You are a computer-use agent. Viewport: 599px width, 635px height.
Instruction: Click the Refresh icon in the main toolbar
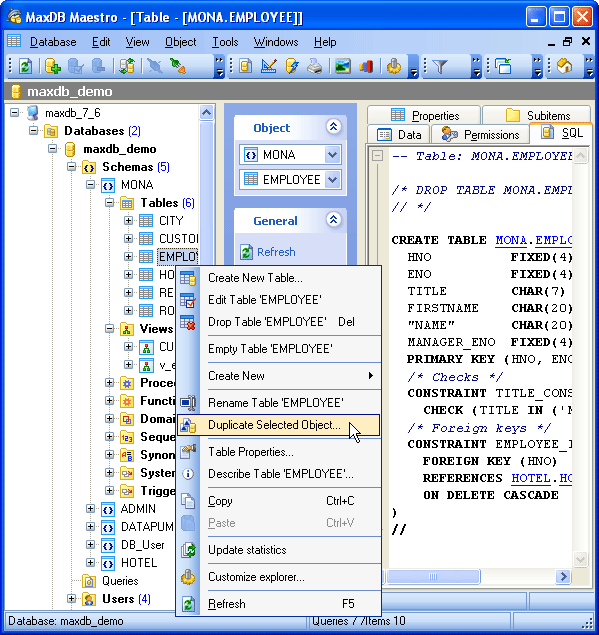25,66
